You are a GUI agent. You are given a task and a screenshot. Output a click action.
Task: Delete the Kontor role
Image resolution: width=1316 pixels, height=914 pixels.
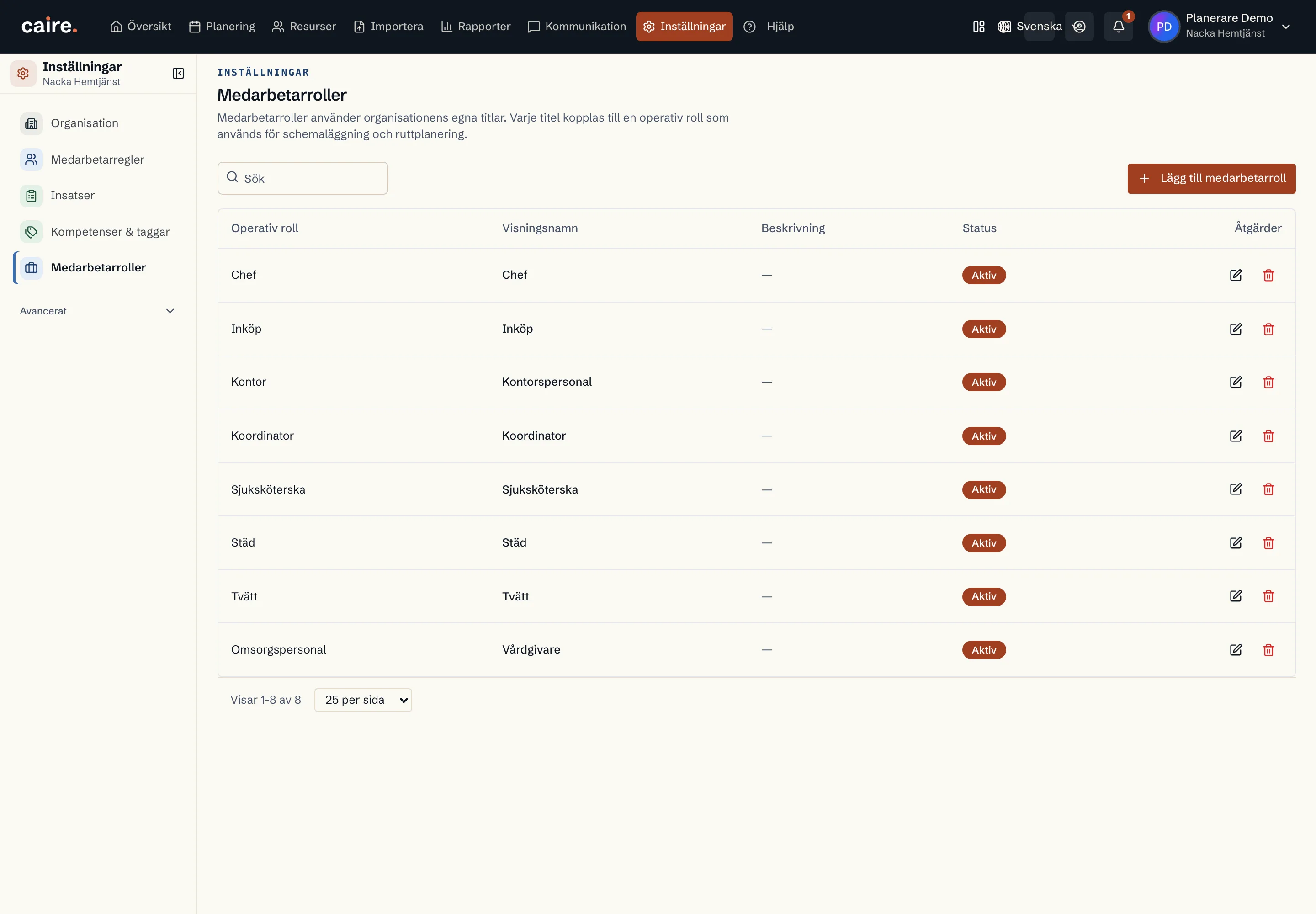click(1268, 382)
